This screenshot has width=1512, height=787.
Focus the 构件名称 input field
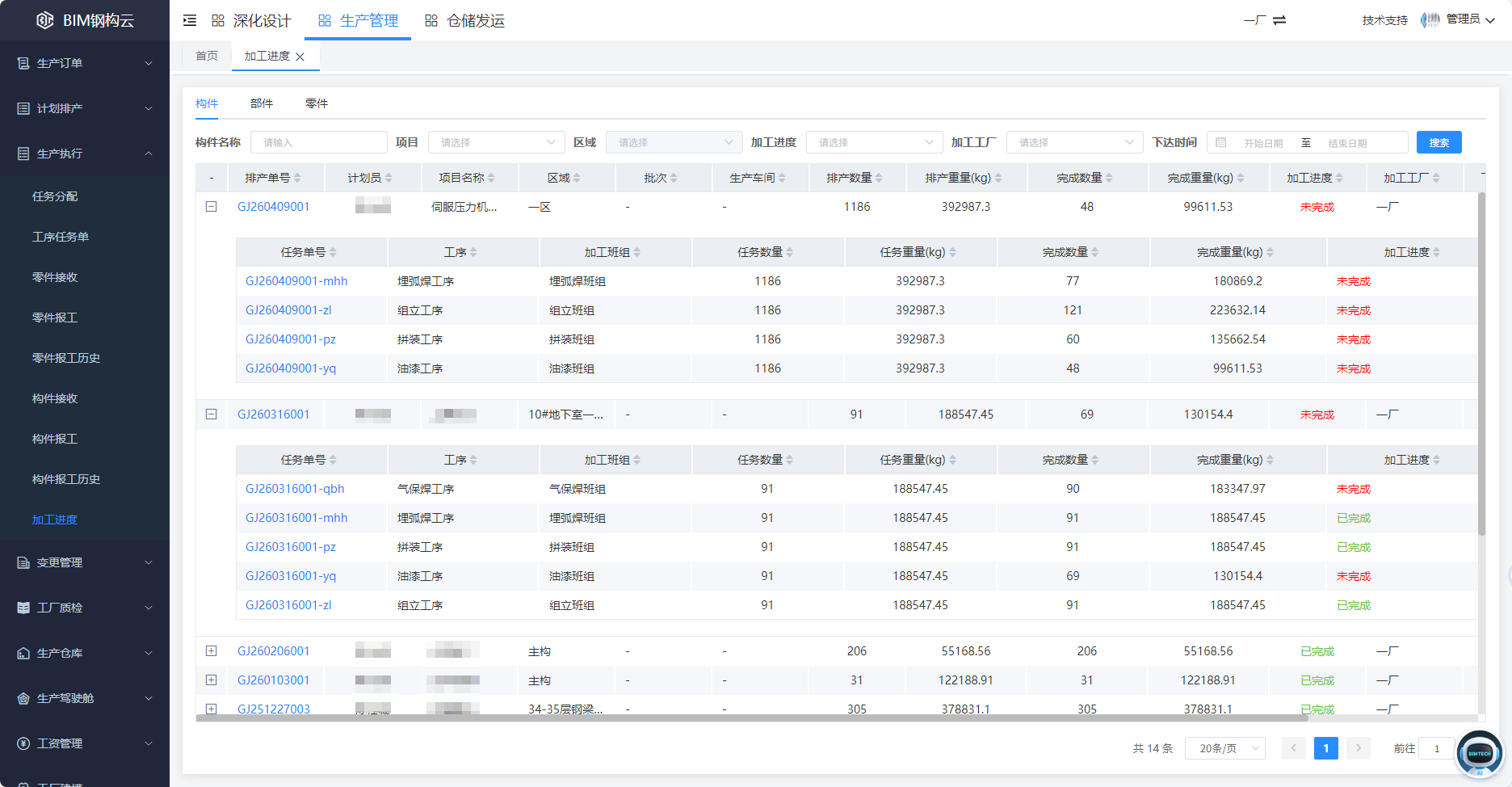[x=319, y=142]
